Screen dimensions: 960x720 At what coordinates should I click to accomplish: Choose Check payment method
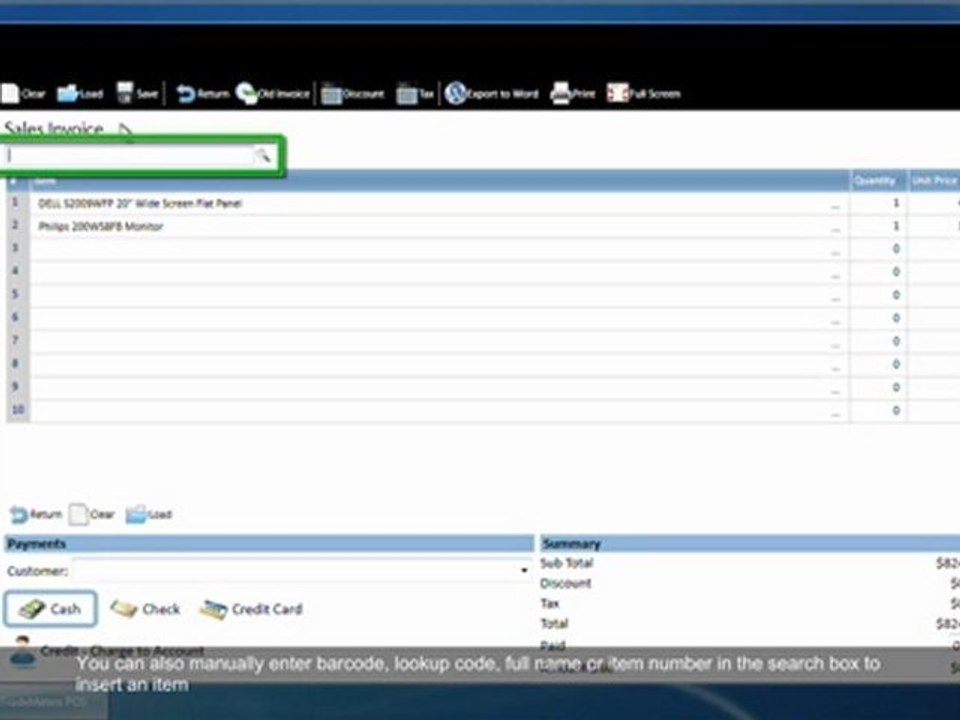click(x=145, y=609)
